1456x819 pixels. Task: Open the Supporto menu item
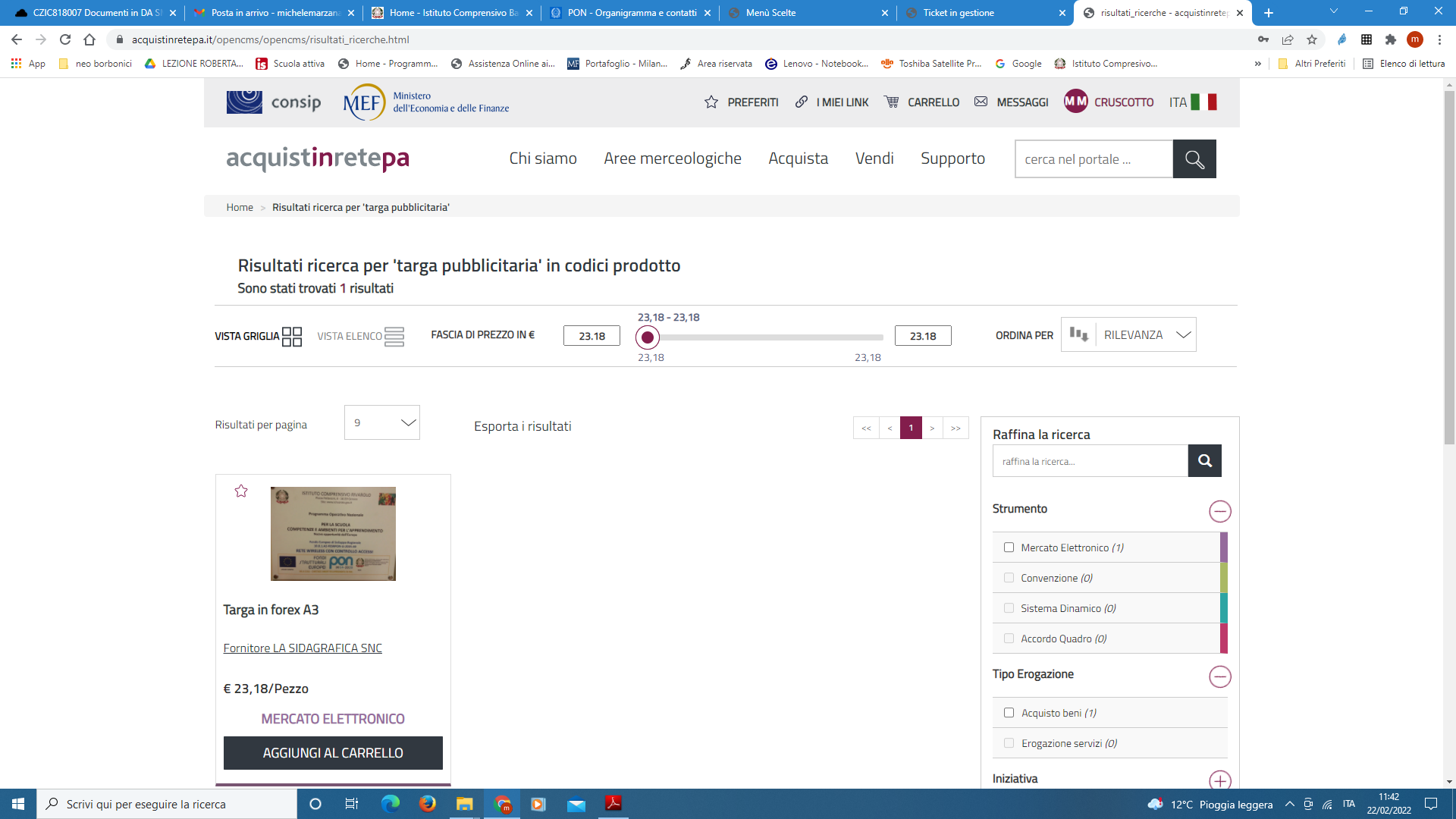(952, 158)
